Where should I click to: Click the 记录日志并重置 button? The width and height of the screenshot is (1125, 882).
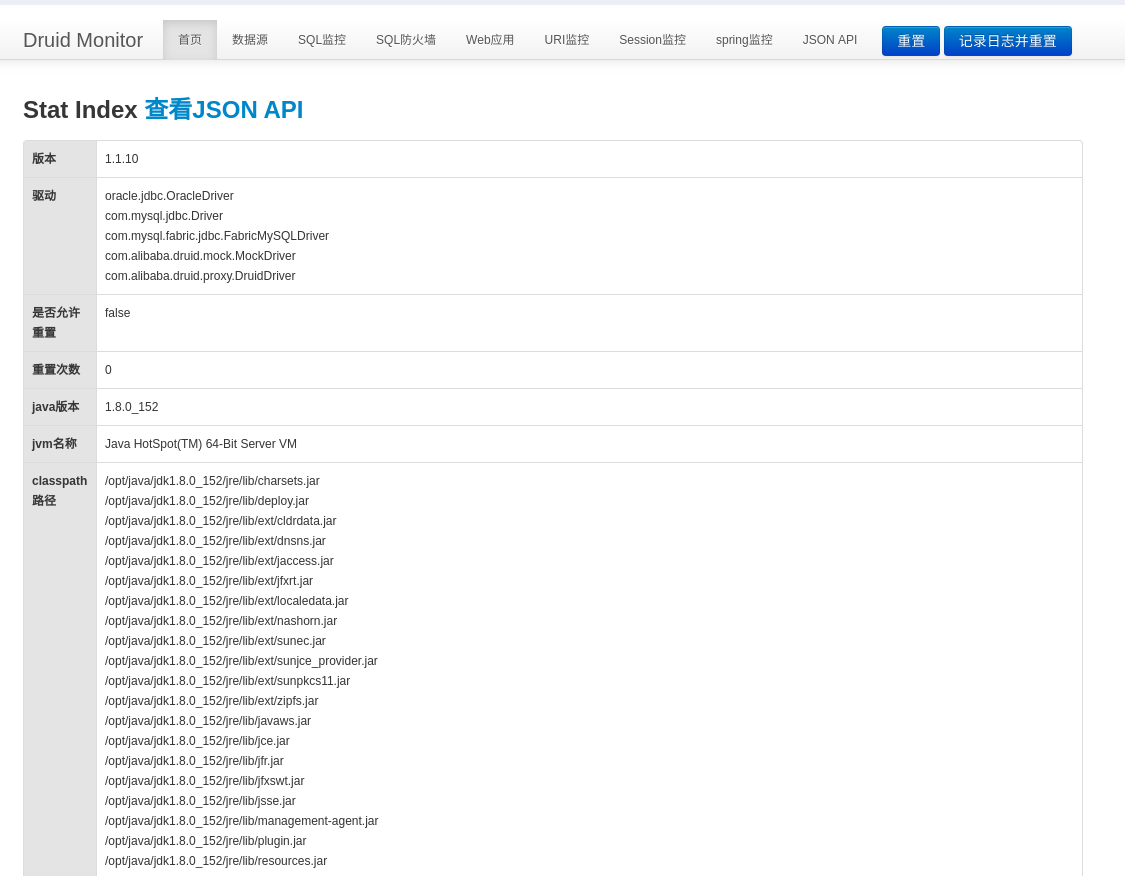point(1007,41)
